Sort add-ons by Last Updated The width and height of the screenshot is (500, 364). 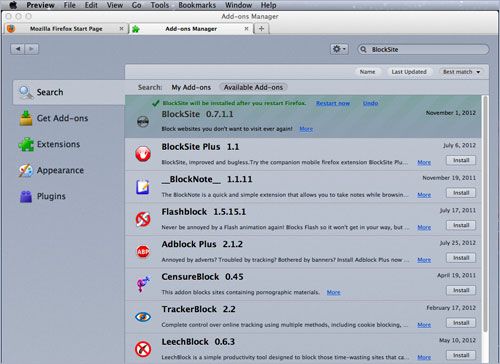pos(409,72)
